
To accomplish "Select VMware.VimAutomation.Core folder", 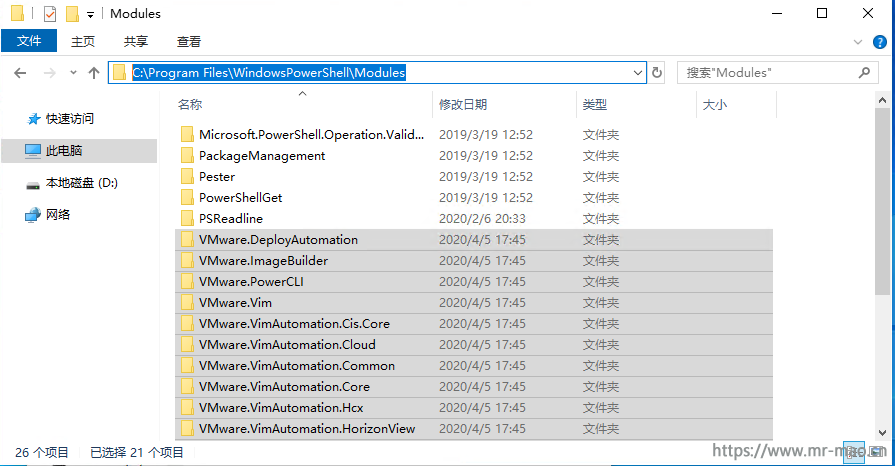I will [x=474, y=387].
